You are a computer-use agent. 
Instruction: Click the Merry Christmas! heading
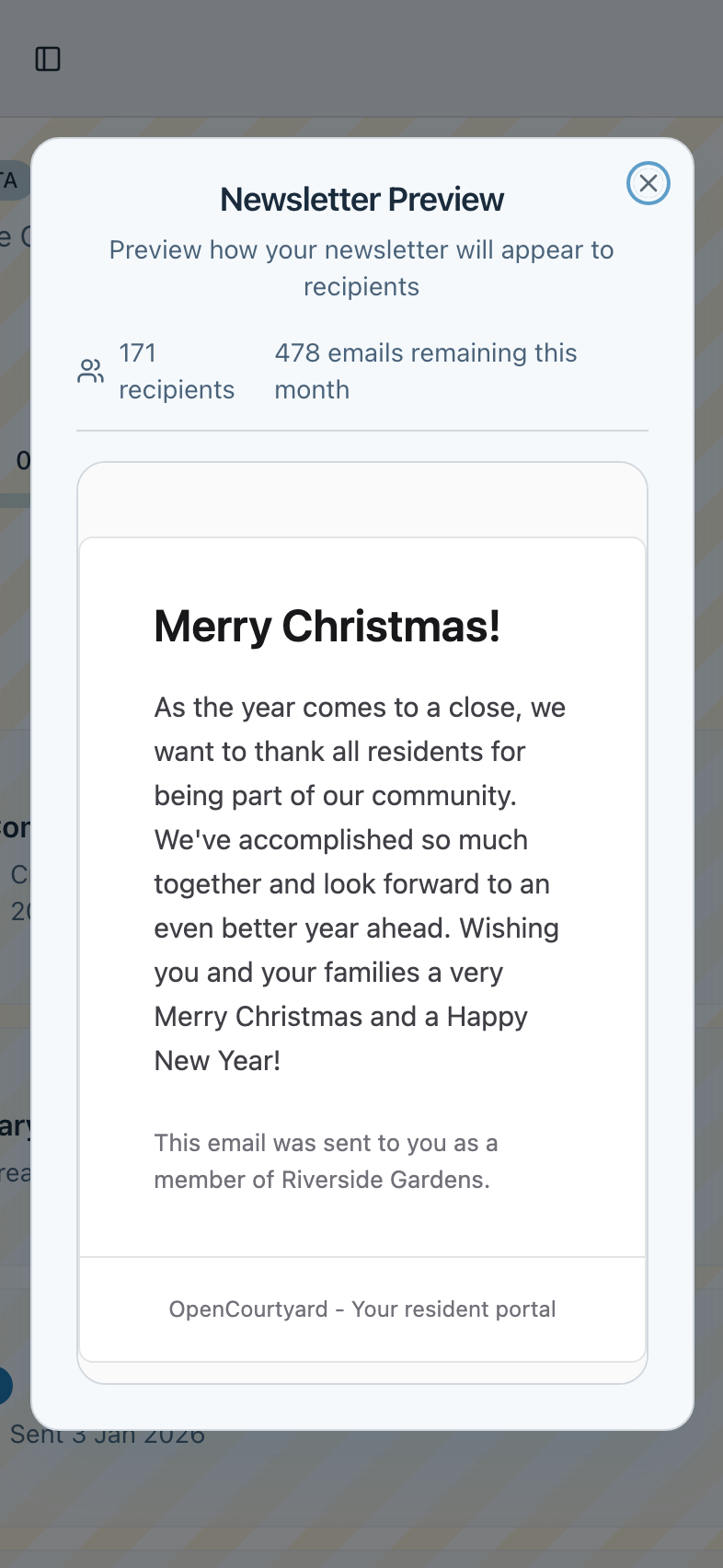point(327,626)
